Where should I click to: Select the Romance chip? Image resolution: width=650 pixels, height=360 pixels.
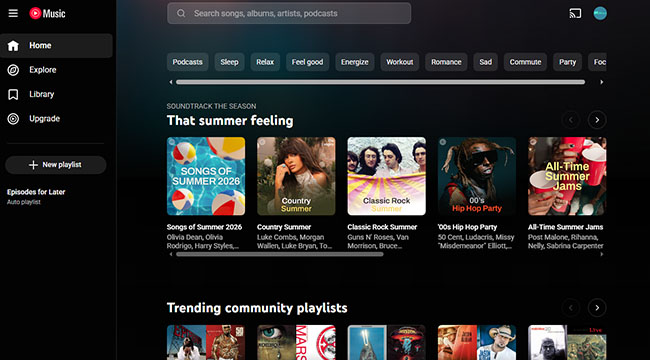(x=446, y=62)
